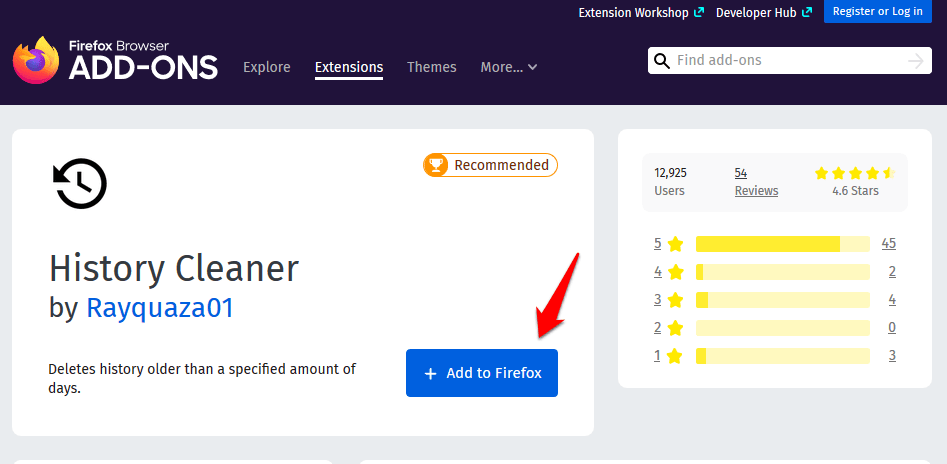
Task: Click the Firefox logo icon
Action: click(38, 60)
